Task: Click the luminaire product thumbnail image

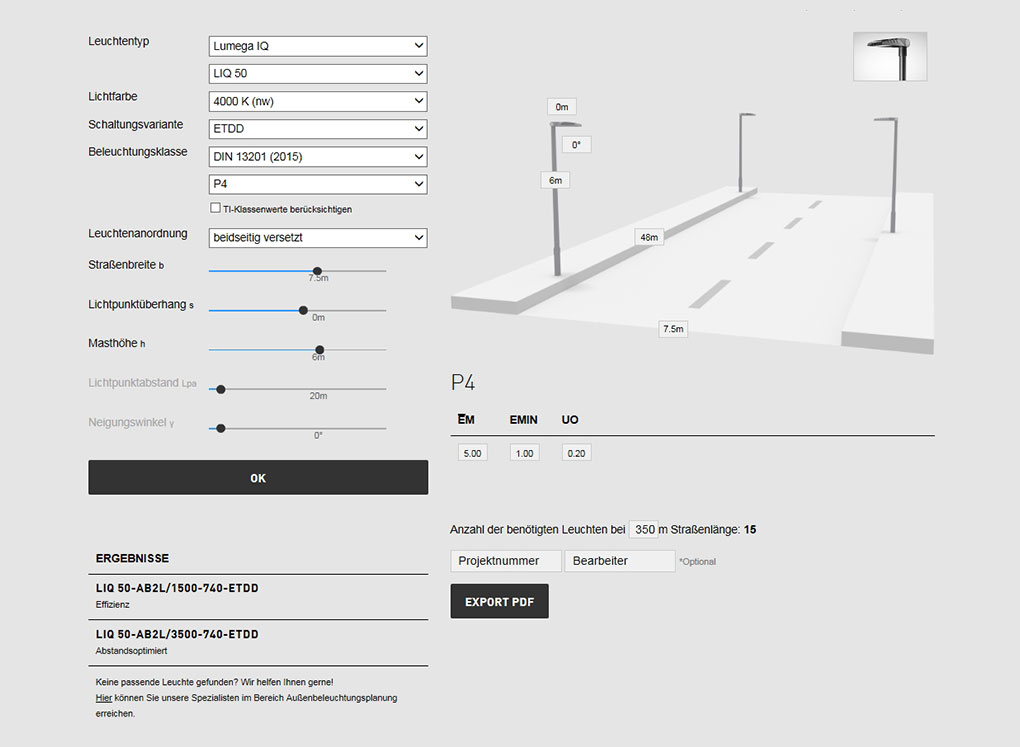Action: 889,56
